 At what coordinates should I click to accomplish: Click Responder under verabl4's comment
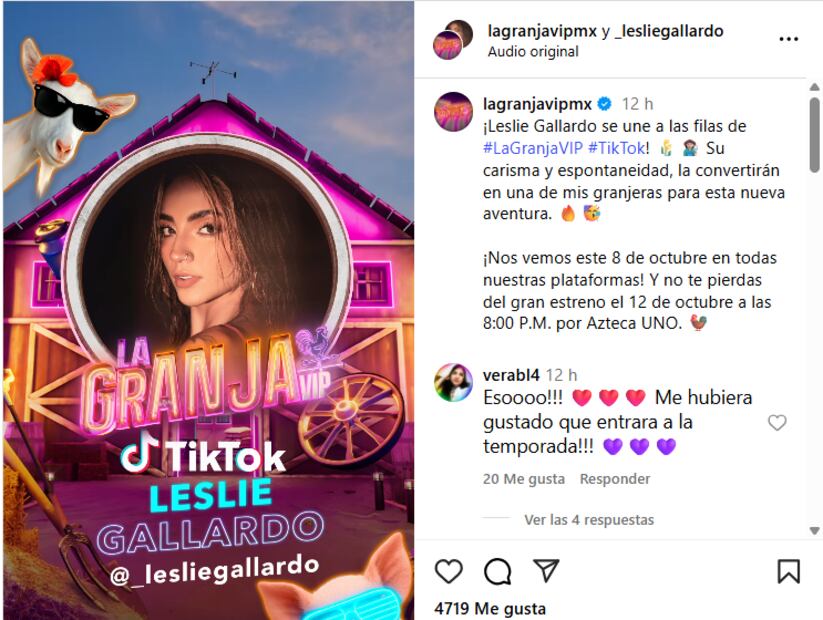(615, 479)
